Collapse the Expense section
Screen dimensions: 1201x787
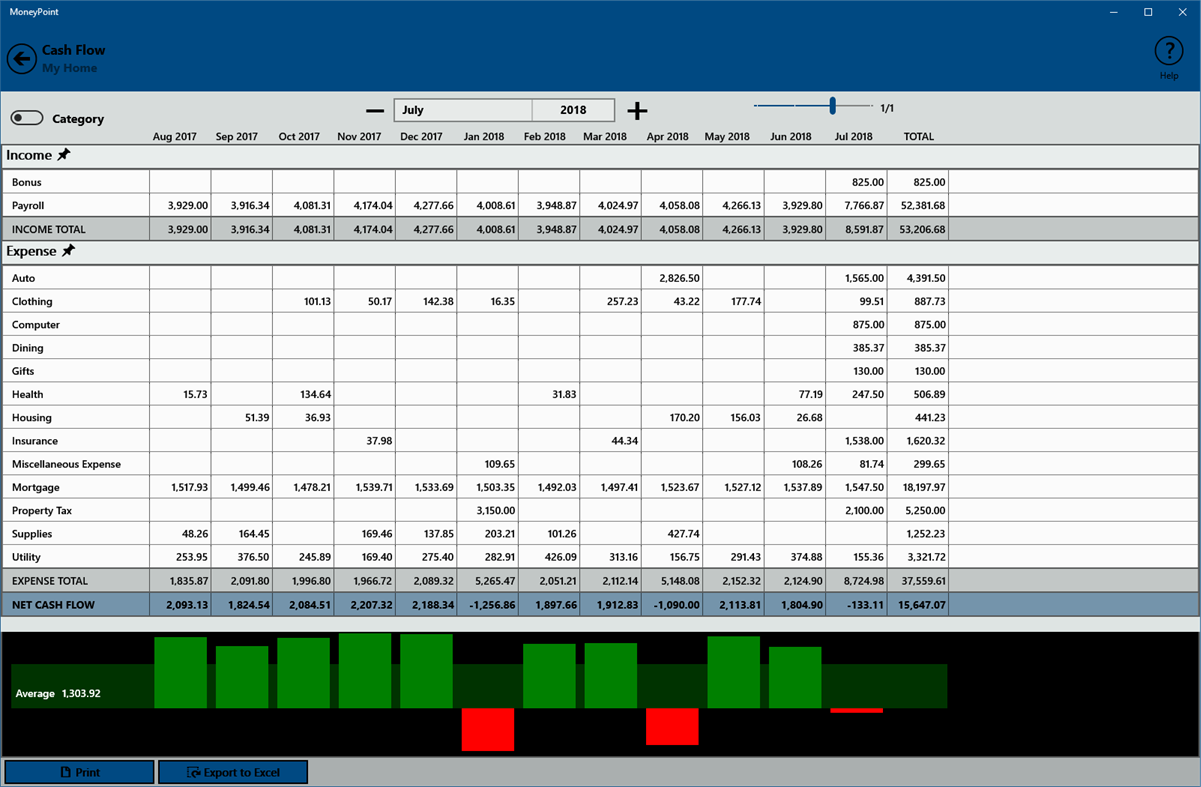tap(30, 251)
